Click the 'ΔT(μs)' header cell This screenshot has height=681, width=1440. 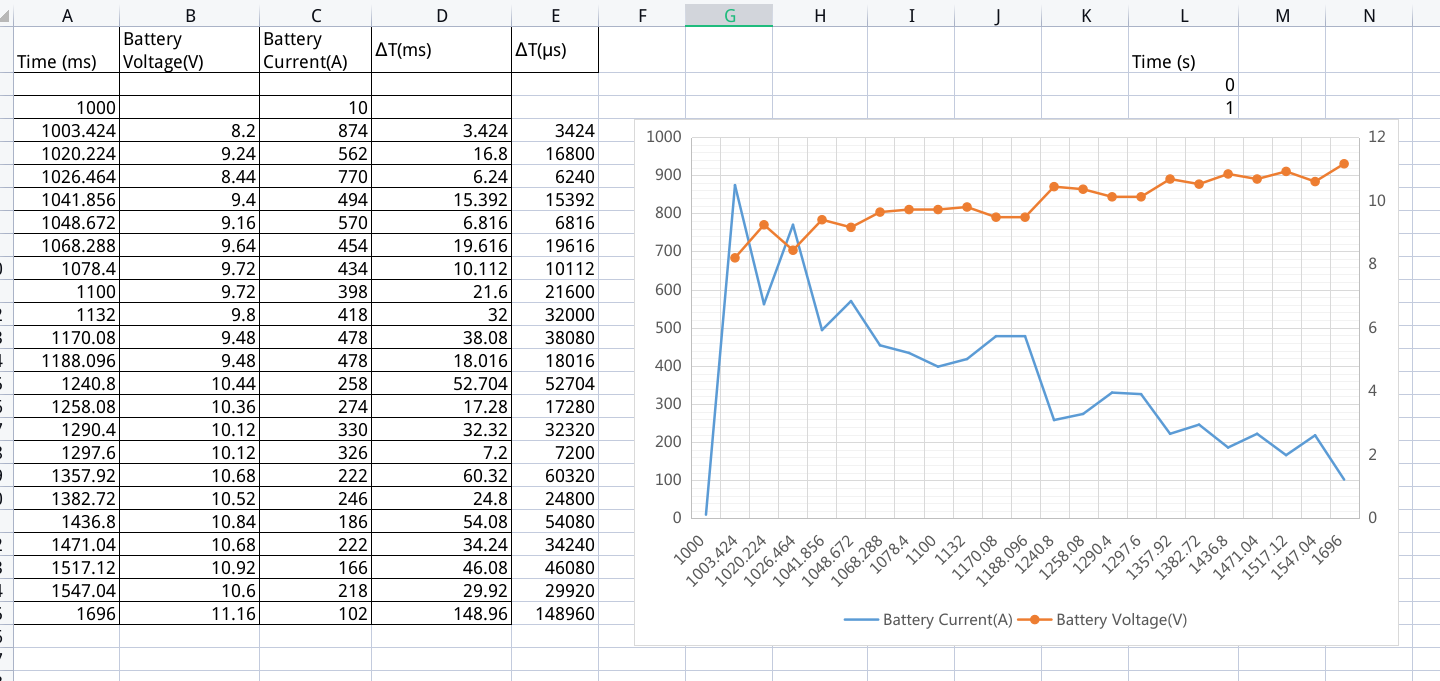click(x=555, y=50)
